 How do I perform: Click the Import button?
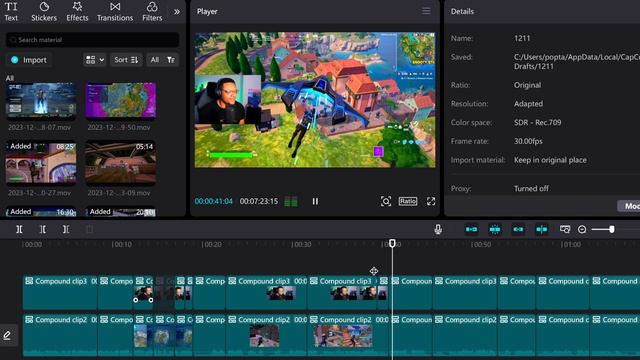(29, 60)
